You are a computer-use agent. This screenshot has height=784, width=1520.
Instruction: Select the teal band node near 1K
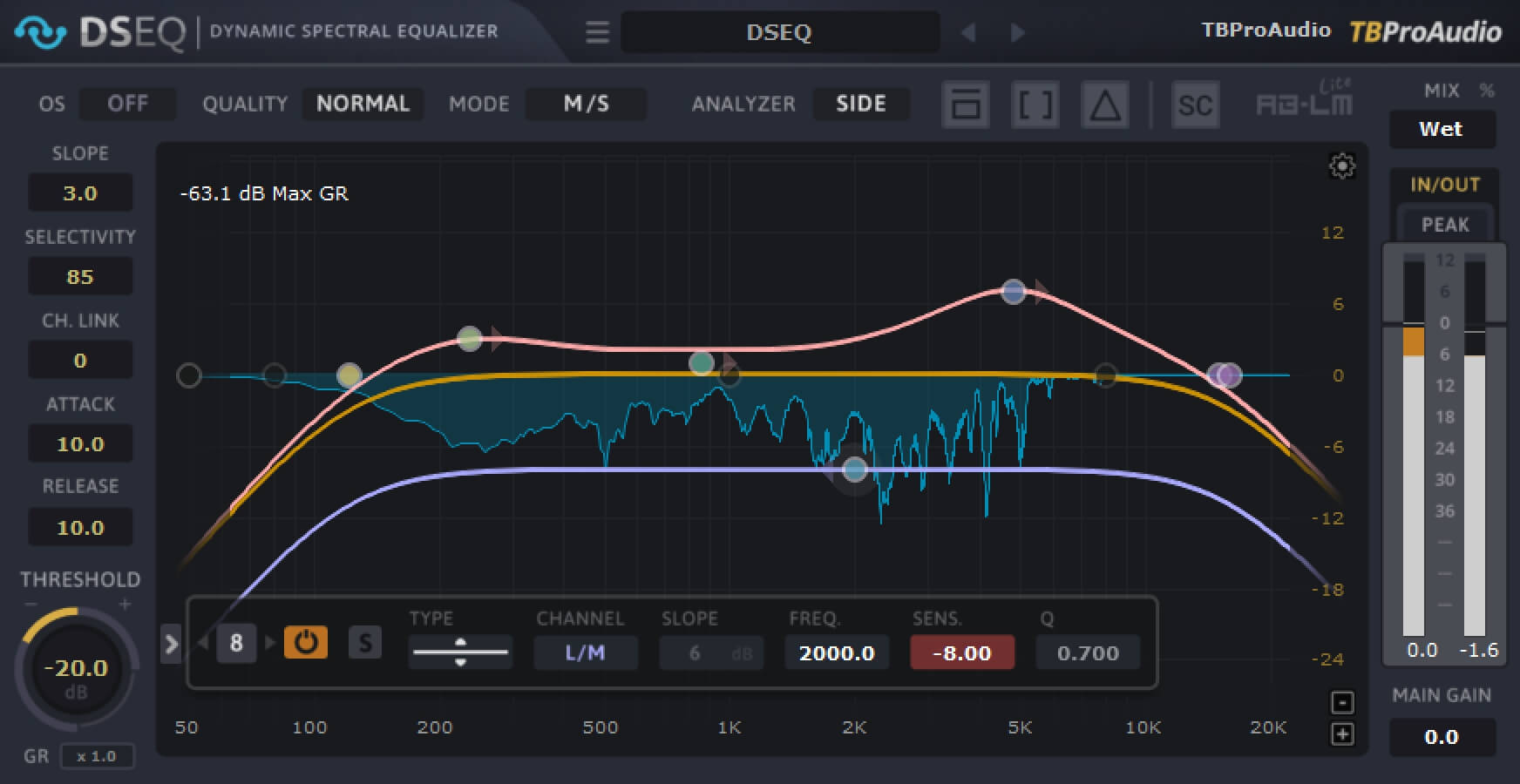[702, 362]
